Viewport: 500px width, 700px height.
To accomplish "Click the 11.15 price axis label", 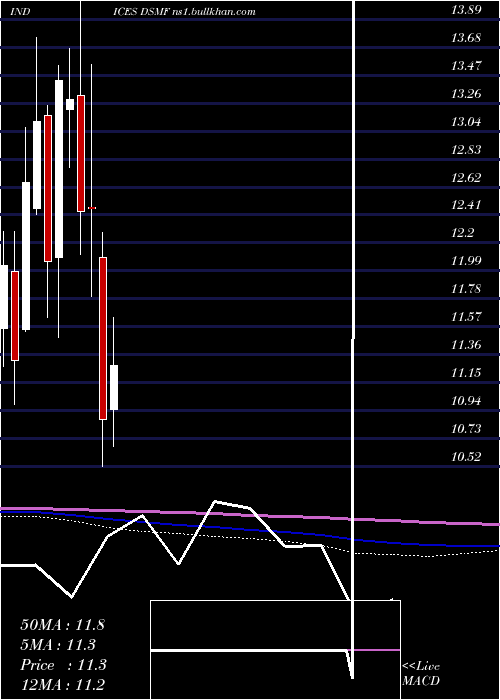I will 466,373.
